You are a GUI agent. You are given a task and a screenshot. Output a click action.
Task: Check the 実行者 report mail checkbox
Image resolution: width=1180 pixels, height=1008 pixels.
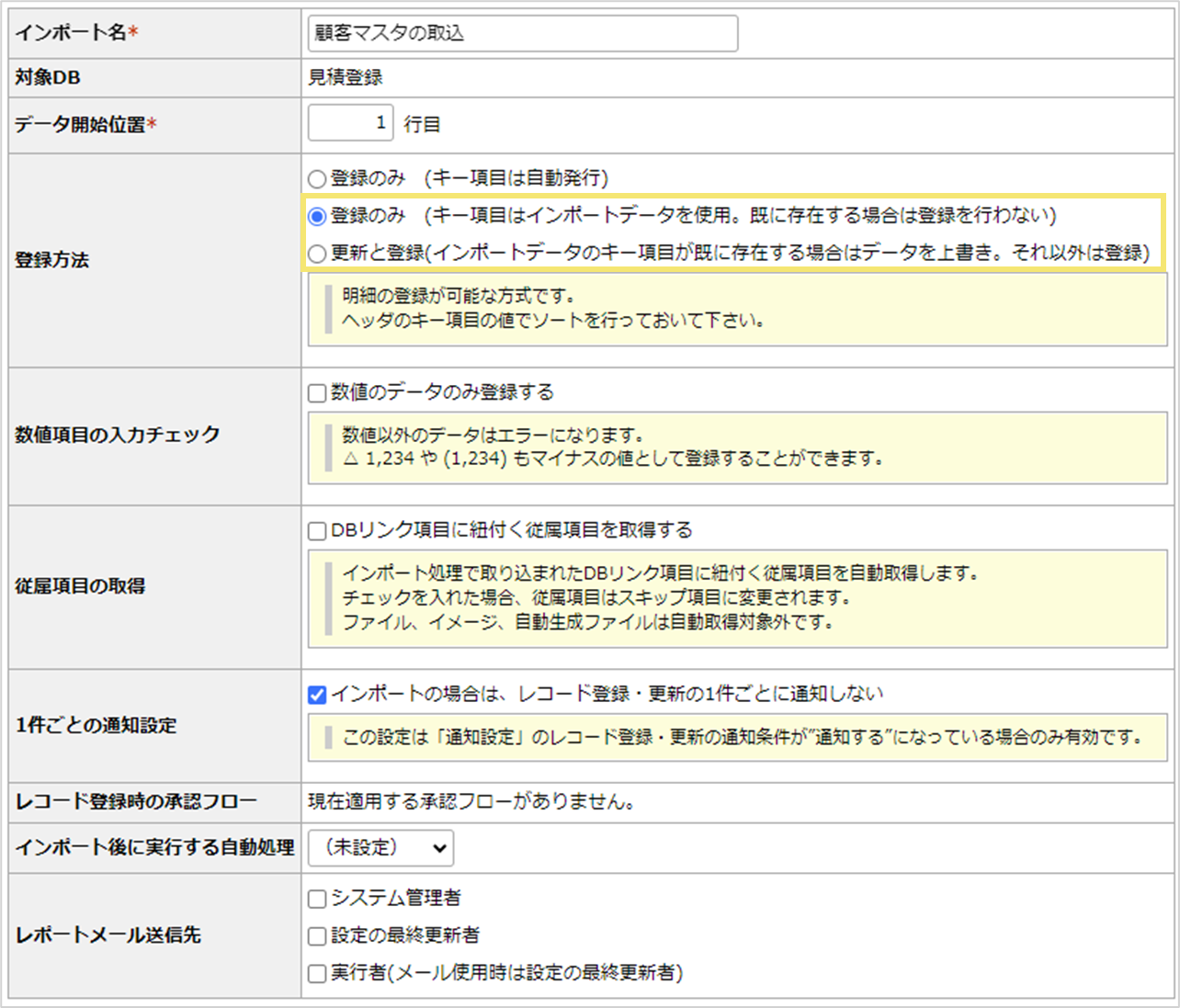[316, 973]
